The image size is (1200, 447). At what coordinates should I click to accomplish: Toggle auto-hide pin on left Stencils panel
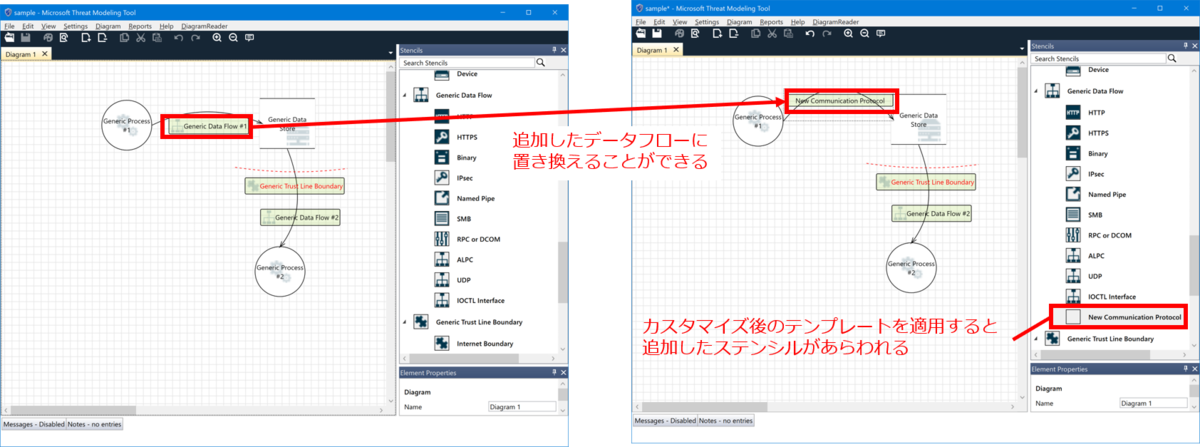pos(554,49)
